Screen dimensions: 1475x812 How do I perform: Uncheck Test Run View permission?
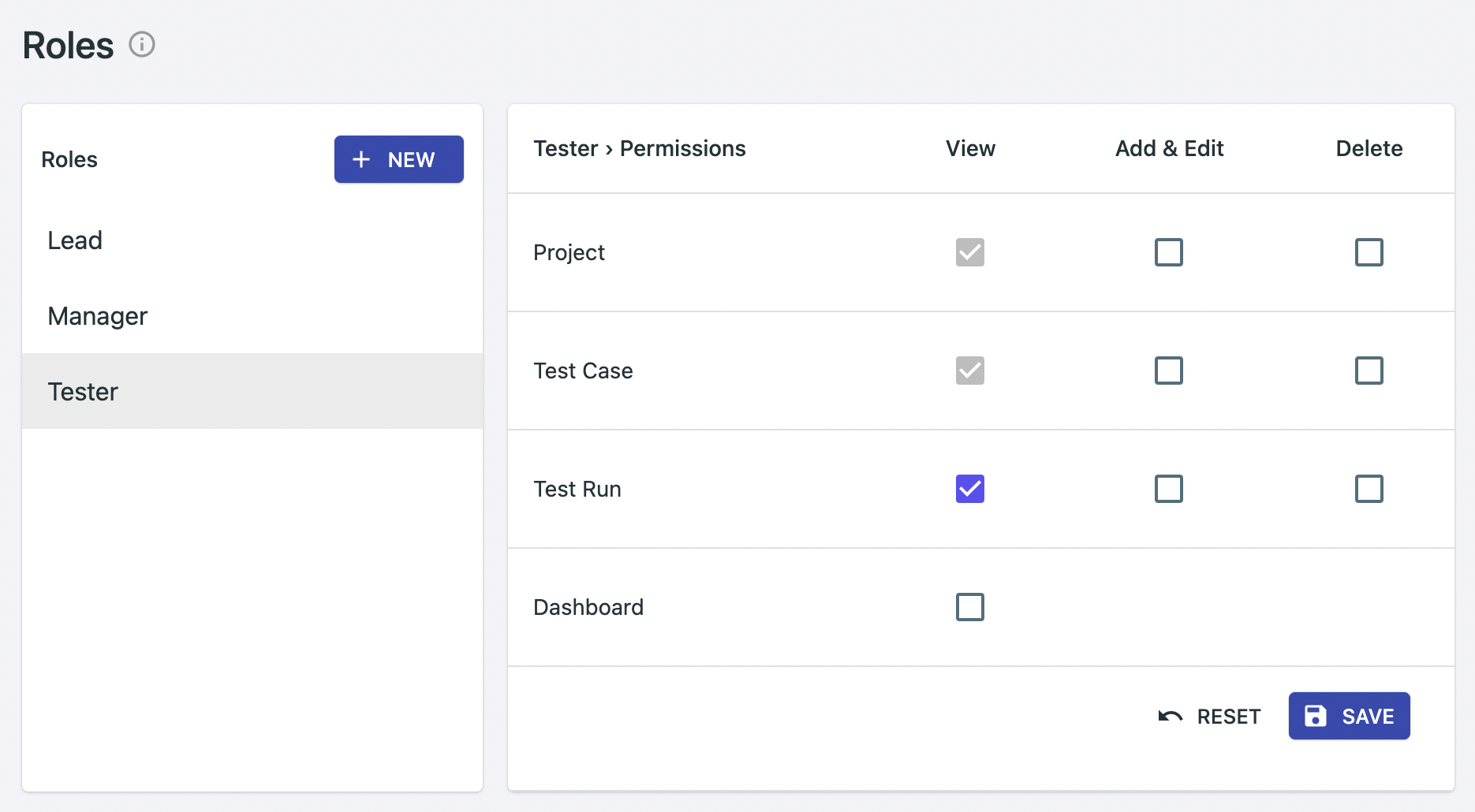pos(969,489)
